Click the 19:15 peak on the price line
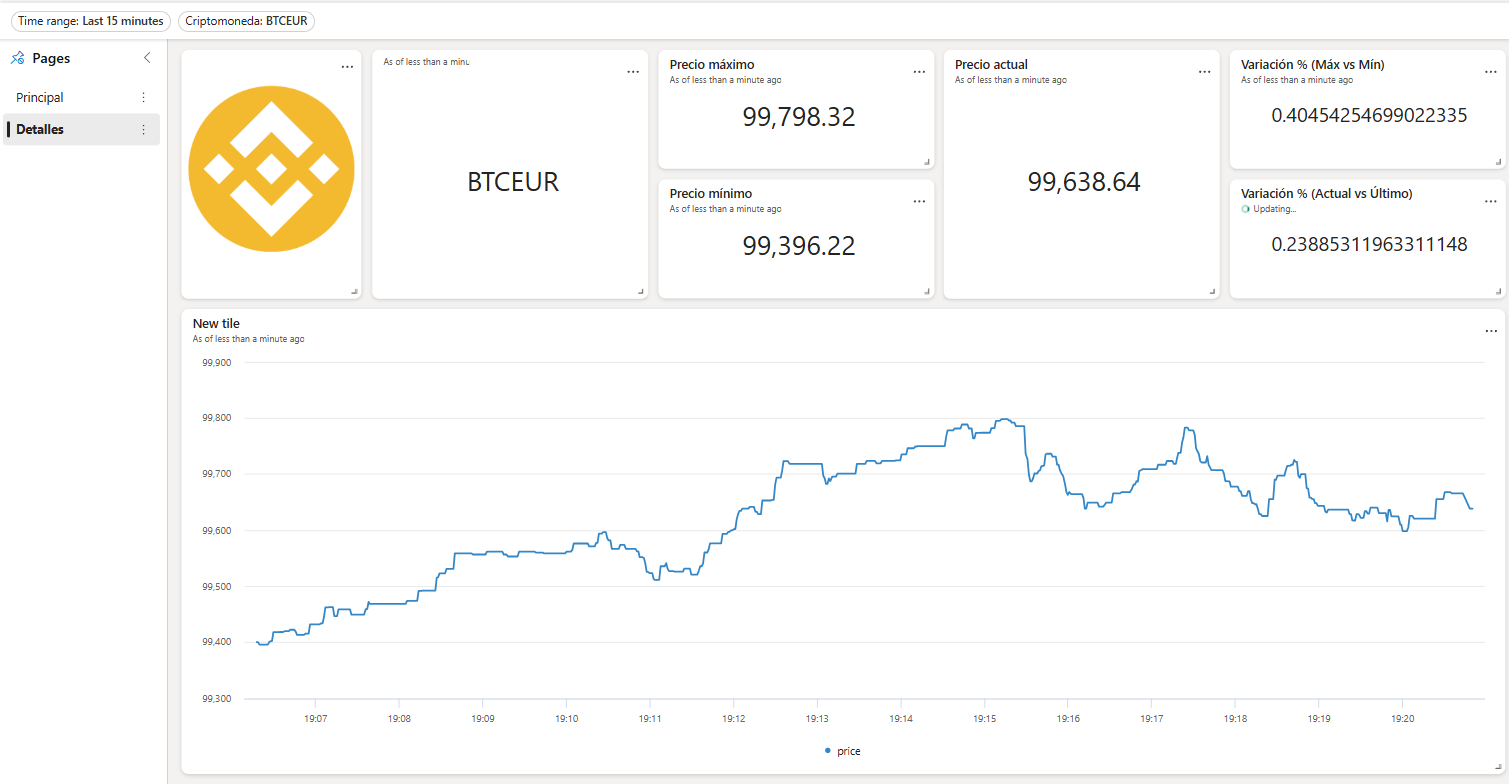1509x784 pixels. (x=1004, y=419)
